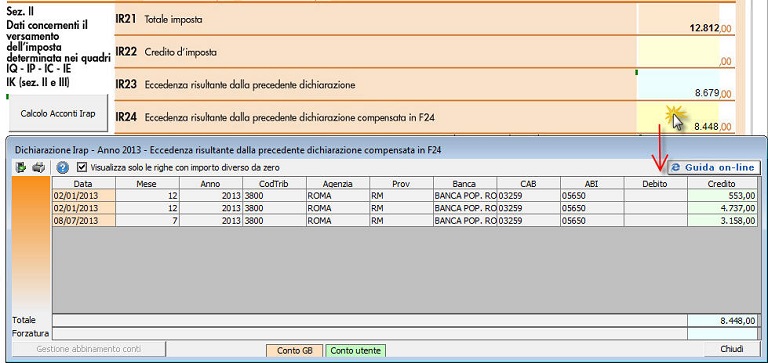Click Gestione abbinamento conti button
The width and height of the screenshot is (768, 363).
click(x=89, y=349)
